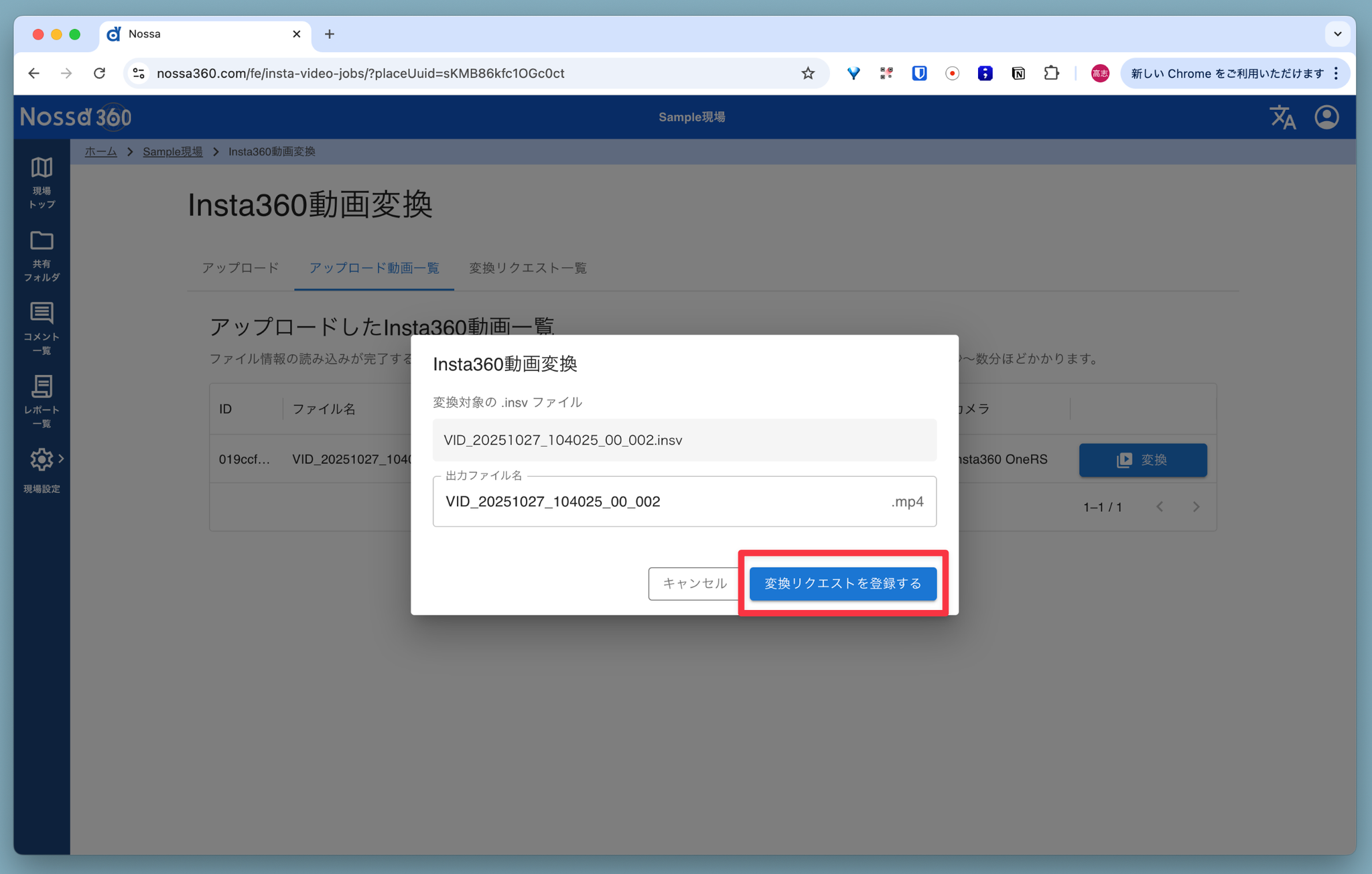The height and width of the screenshot is (874, 1372).
Task: Click the language translate icon
Action: tap(1282, 117)
